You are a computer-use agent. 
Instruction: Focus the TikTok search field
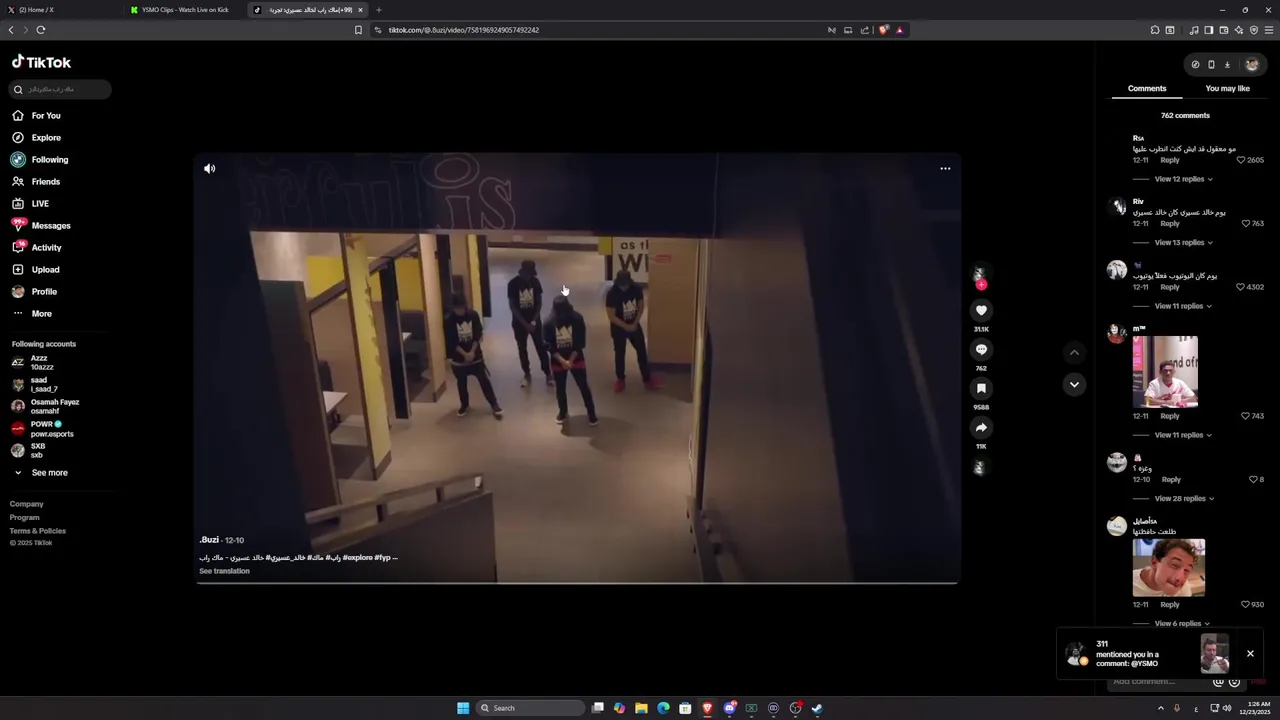tap(61, 90)
